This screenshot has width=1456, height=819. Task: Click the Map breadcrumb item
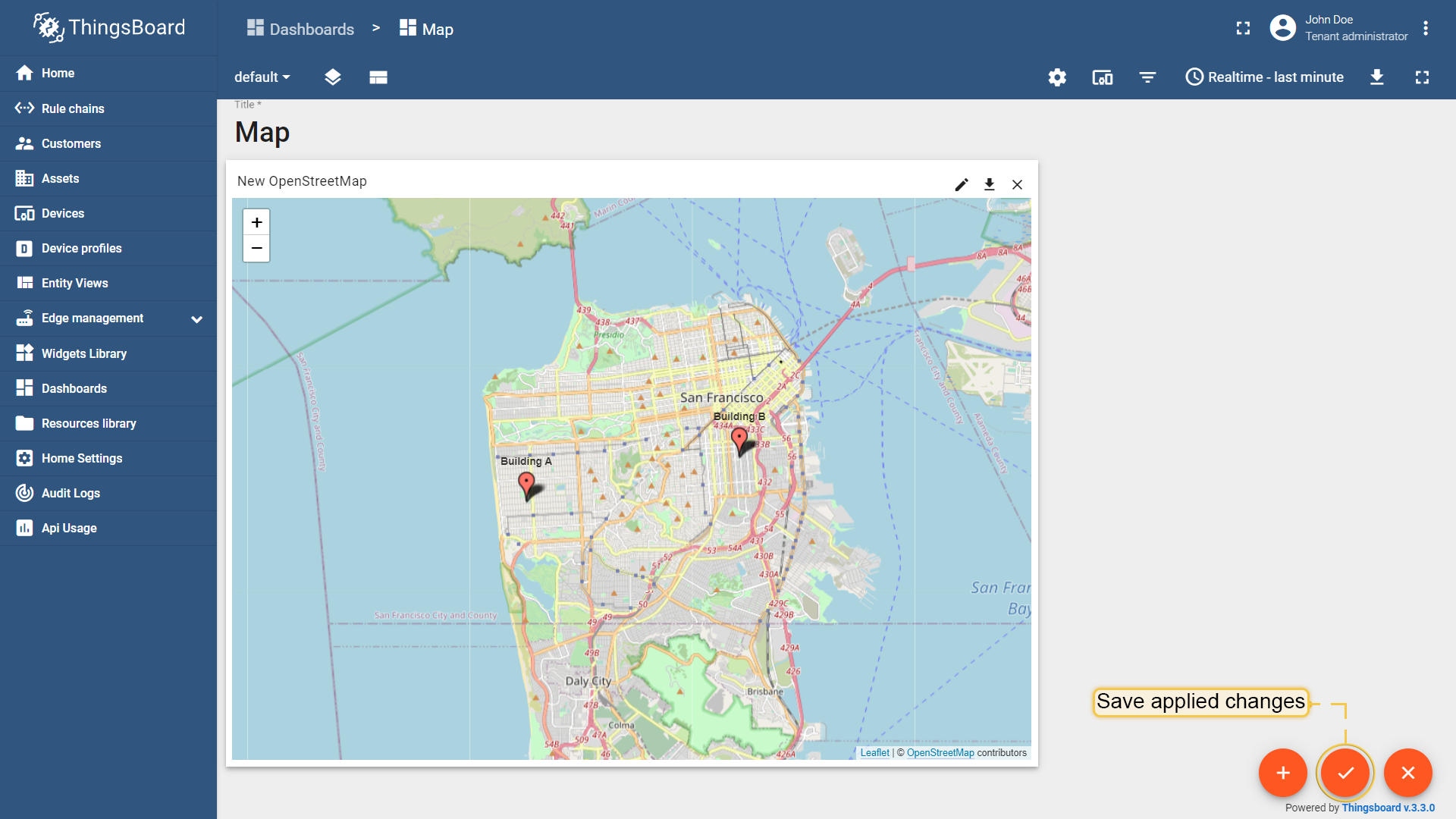click(x=426, y=29)
